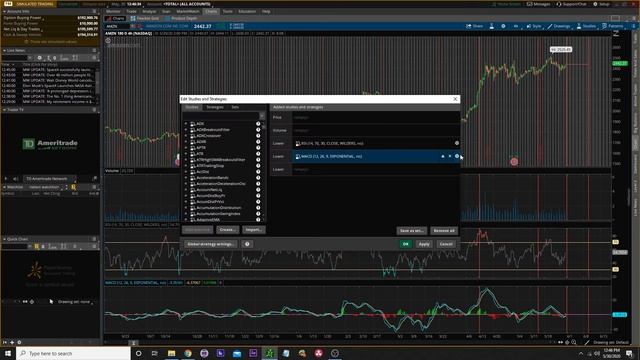640x360 pixels.
Task: Open the Product Depth sub-tab
Action: tap(181, 18)
